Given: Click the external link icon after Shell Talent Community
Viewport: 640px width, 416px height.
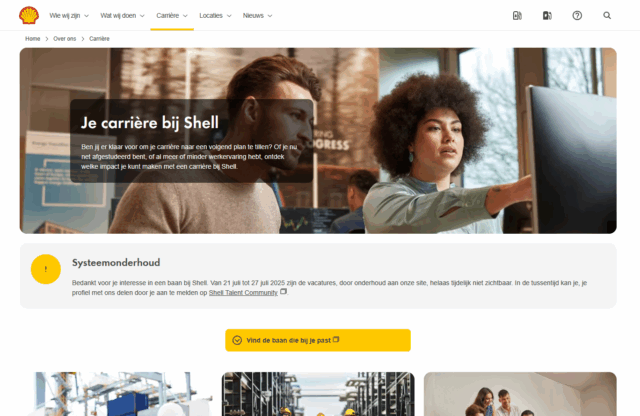Looking at the screenshot, I should (x=283, y=291).
